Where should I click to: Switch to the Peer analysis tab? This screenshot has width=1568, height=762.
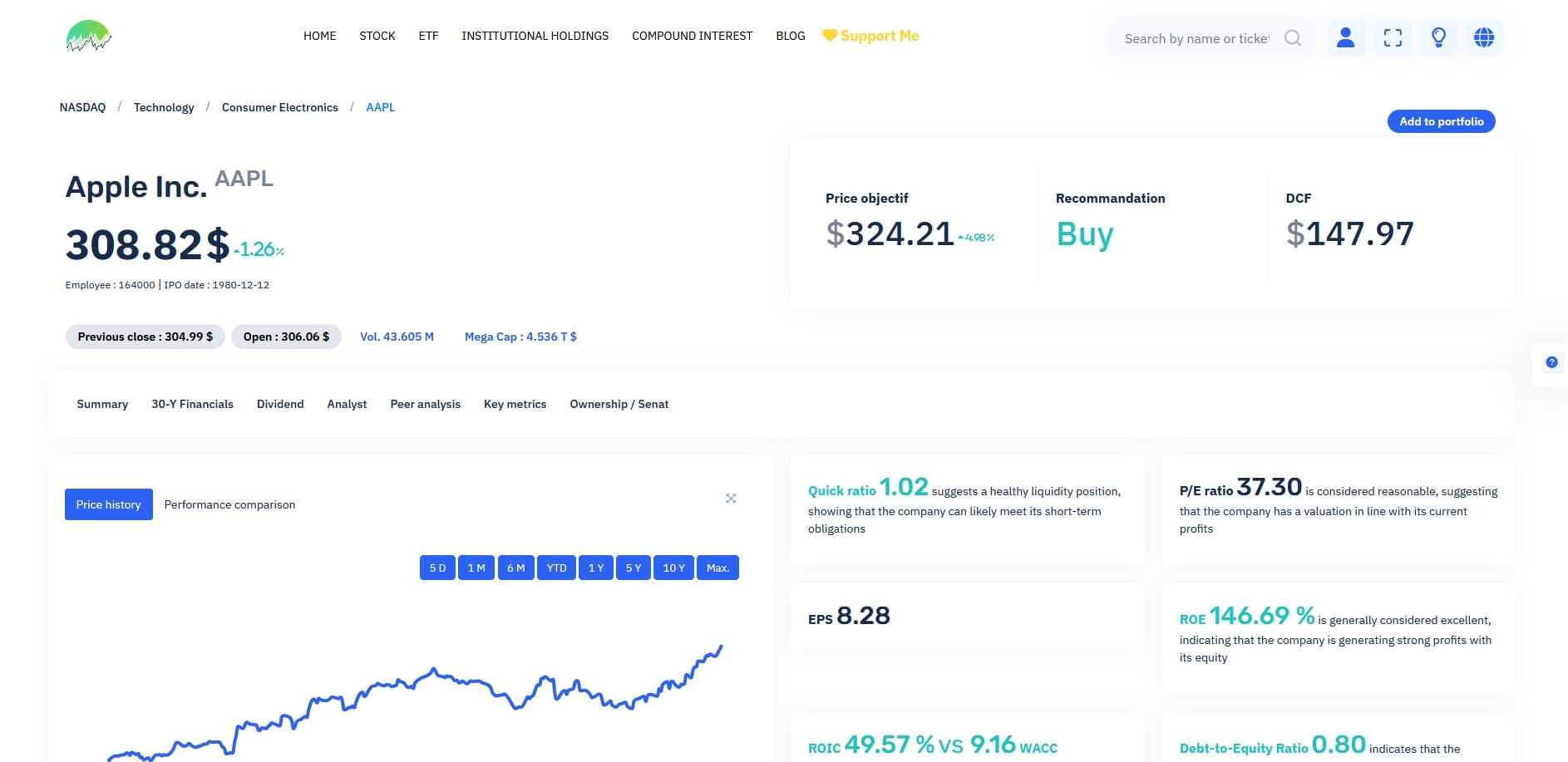(425, 404)
